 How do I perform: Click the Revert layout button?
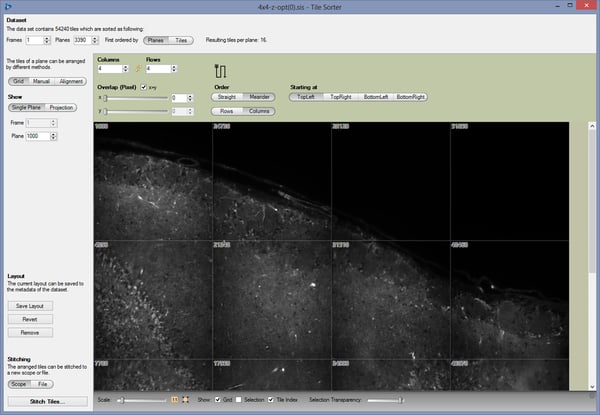tap(30, 319)
